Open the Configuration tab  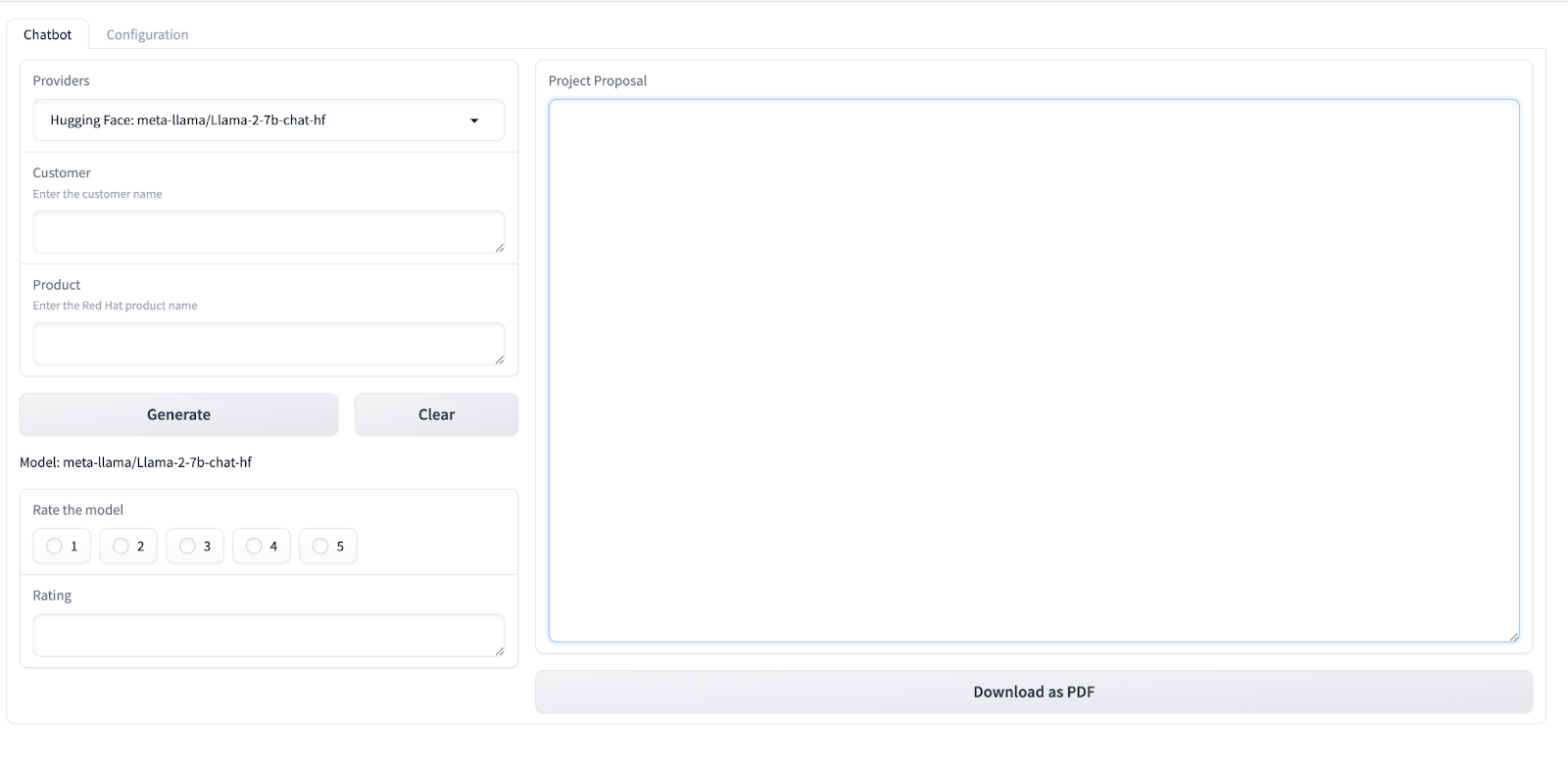147,34
